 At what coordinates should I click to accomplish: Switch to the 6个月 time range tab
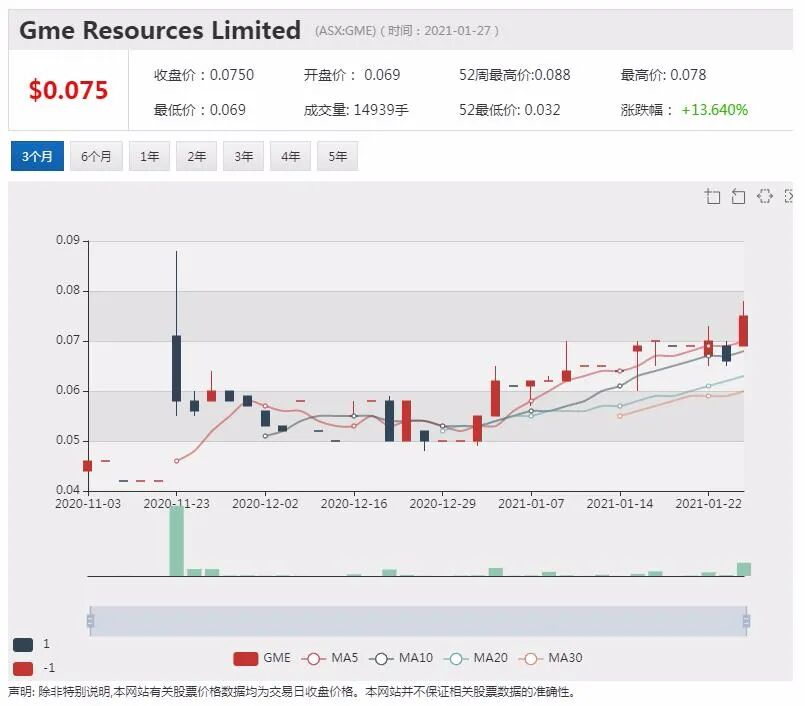coord(96,156)
